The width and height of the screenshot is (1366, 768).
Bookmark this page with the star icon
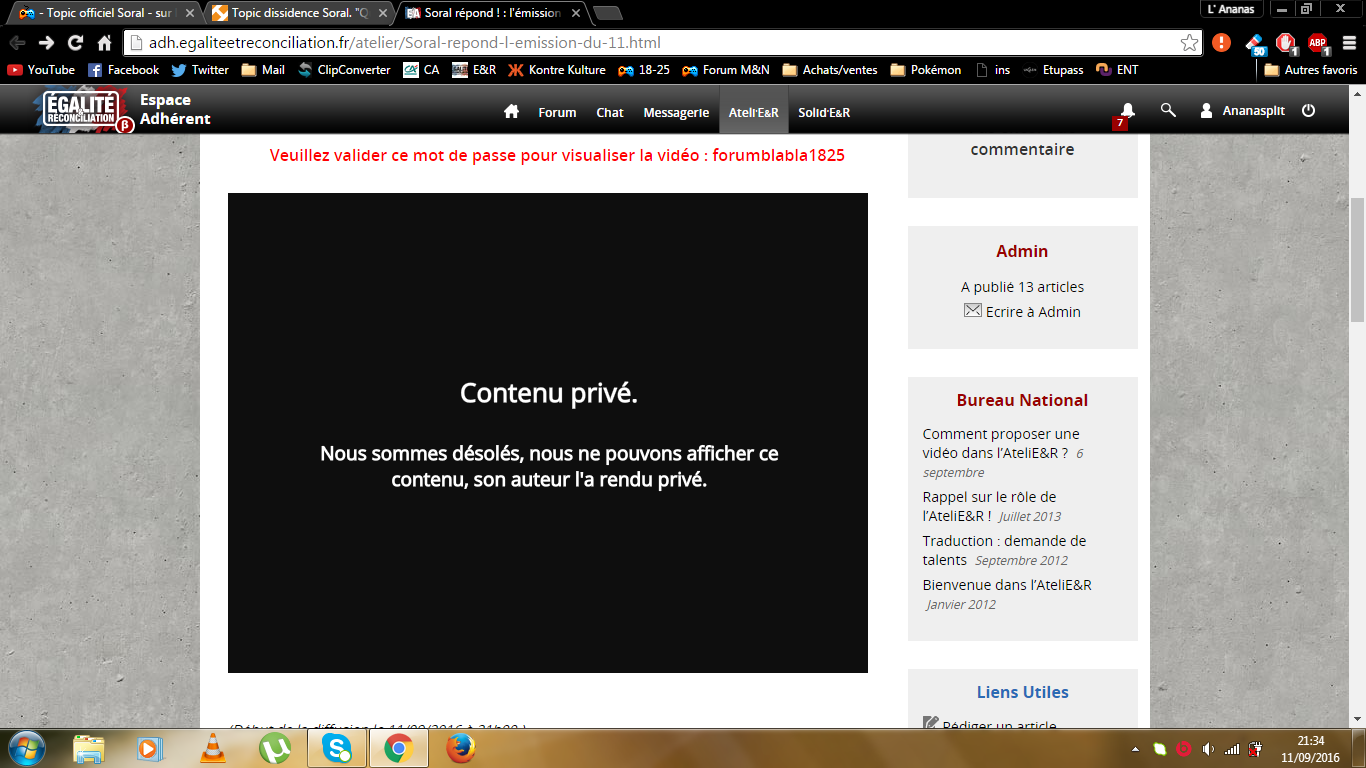(x=1189, y=43)
